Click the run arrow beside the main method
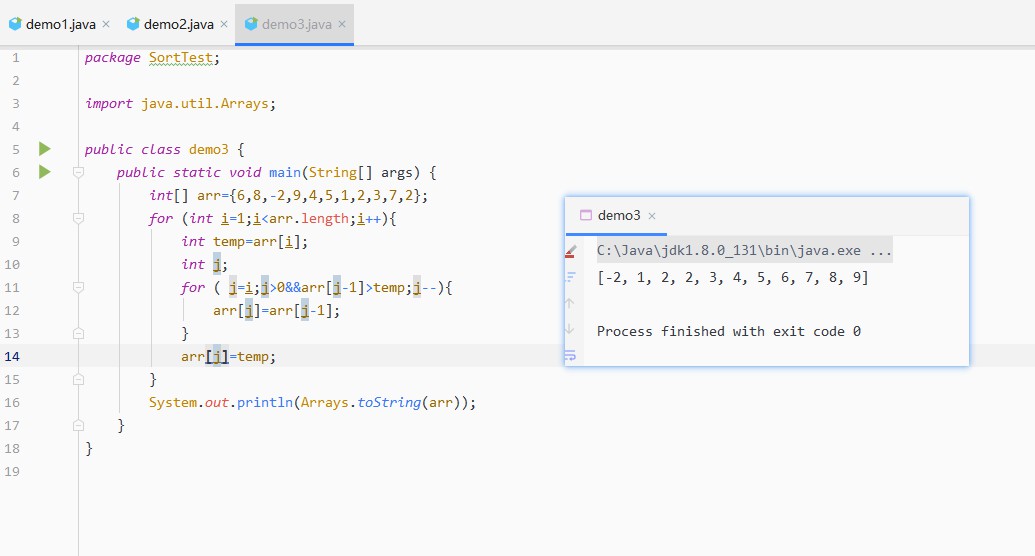1035x556 pixels. 44,172
